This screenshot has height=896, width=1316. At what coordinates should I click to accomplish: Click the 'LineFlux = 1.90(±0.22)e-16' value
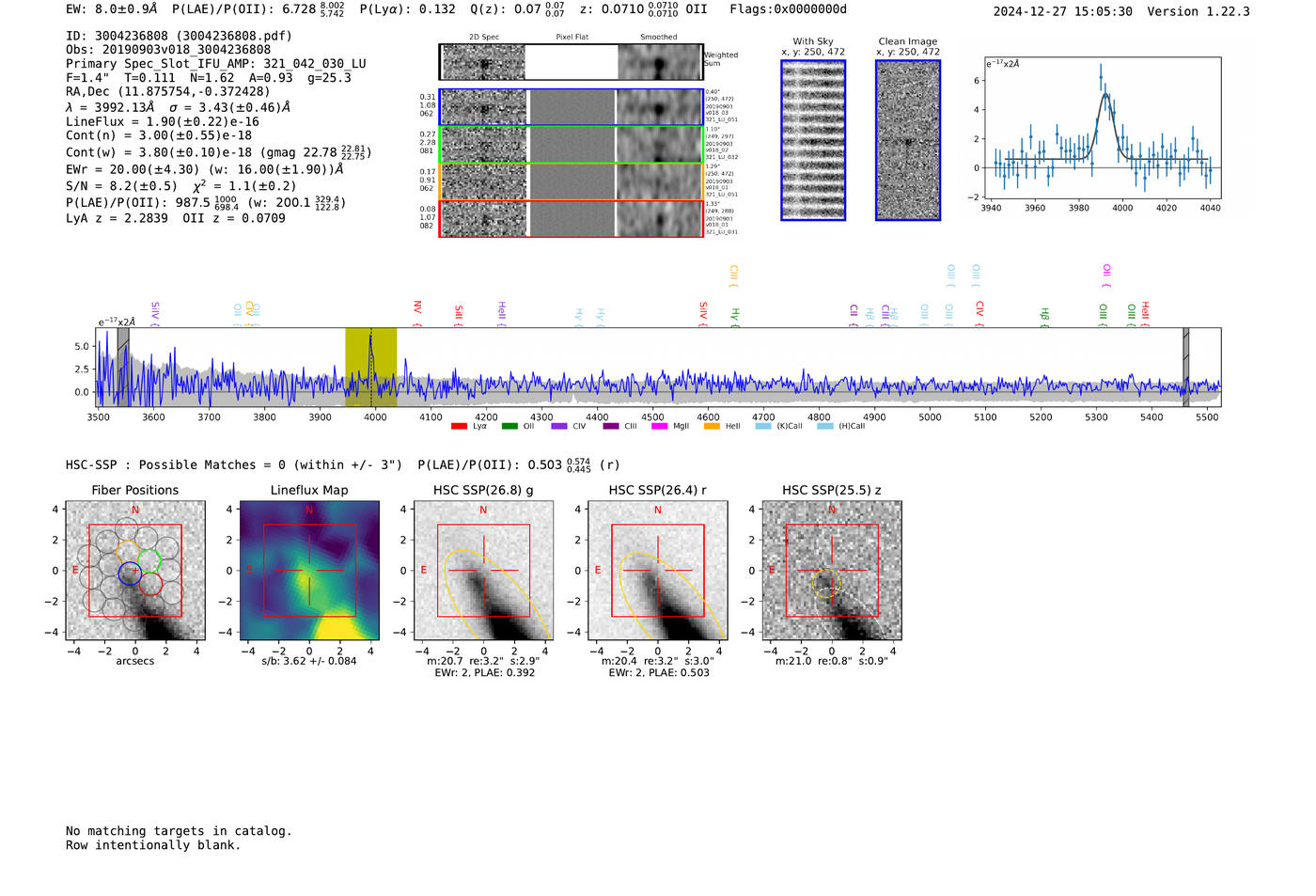163,121
